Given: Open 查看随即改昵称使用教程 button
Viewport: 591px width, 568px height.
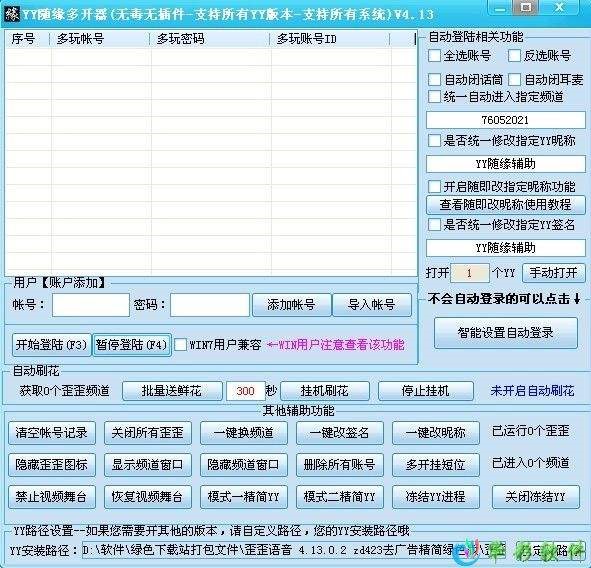Looking at the screenshot, I should tap(505, 205).
